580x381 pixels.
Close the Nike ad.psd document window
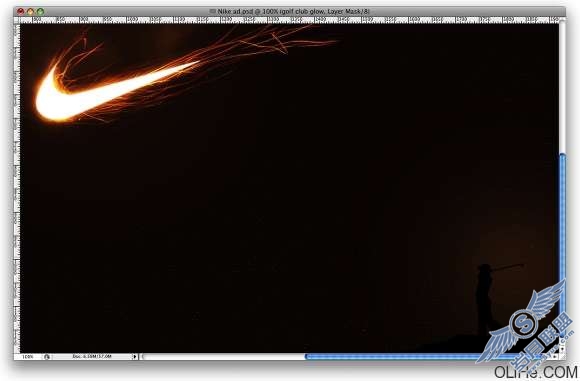point(20,11)
